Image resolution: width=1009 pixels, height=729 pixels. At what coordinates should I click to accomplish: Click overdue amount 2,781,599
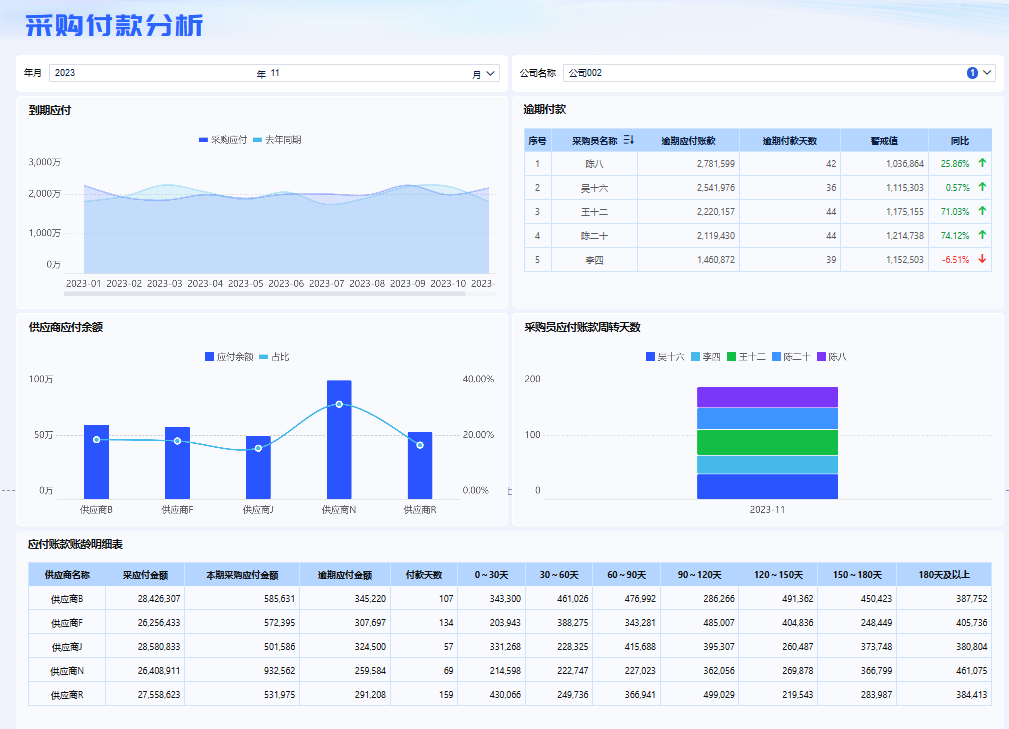point(716,163)
